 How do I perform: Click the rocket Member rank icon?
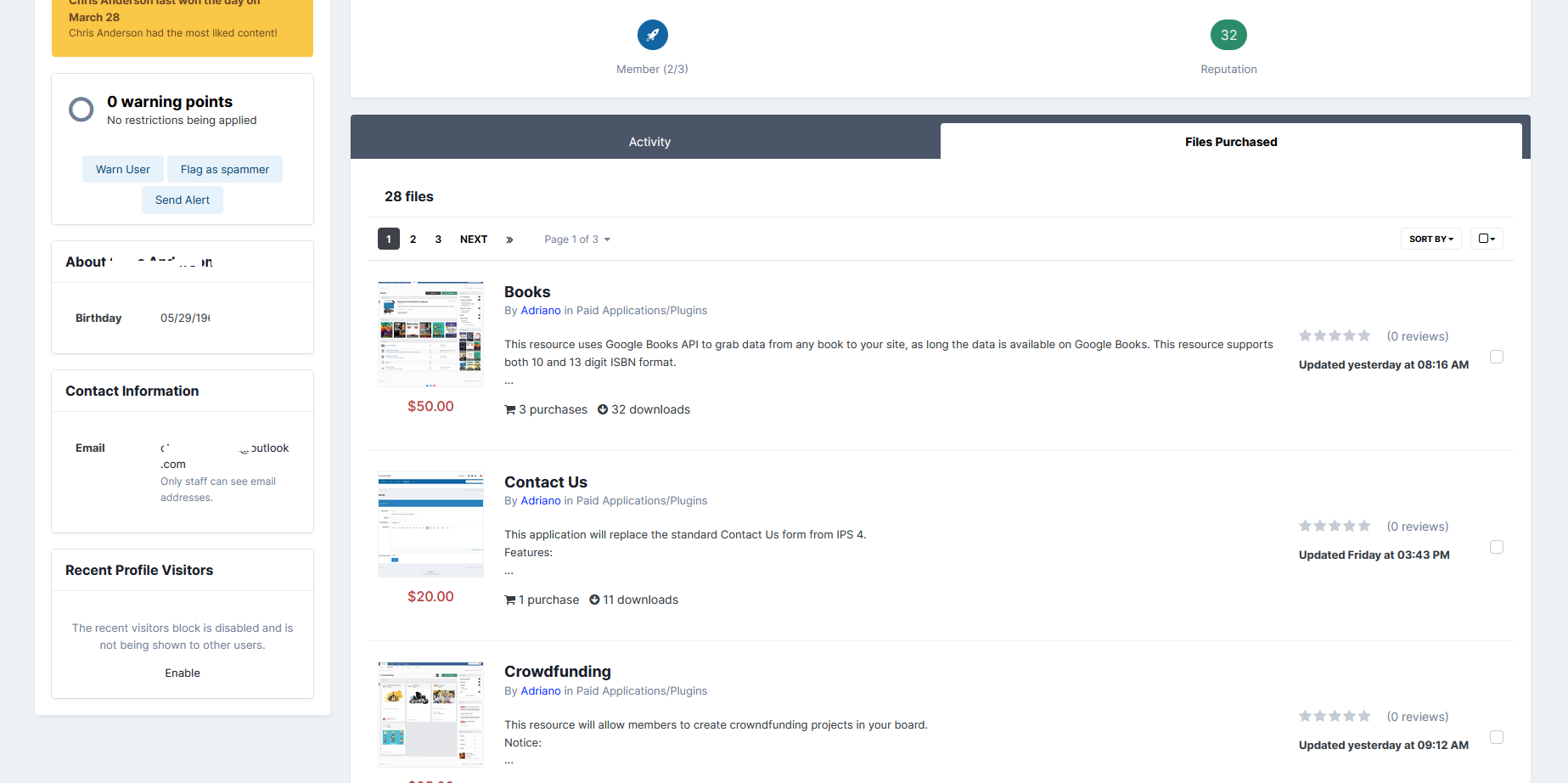point(652,35)
